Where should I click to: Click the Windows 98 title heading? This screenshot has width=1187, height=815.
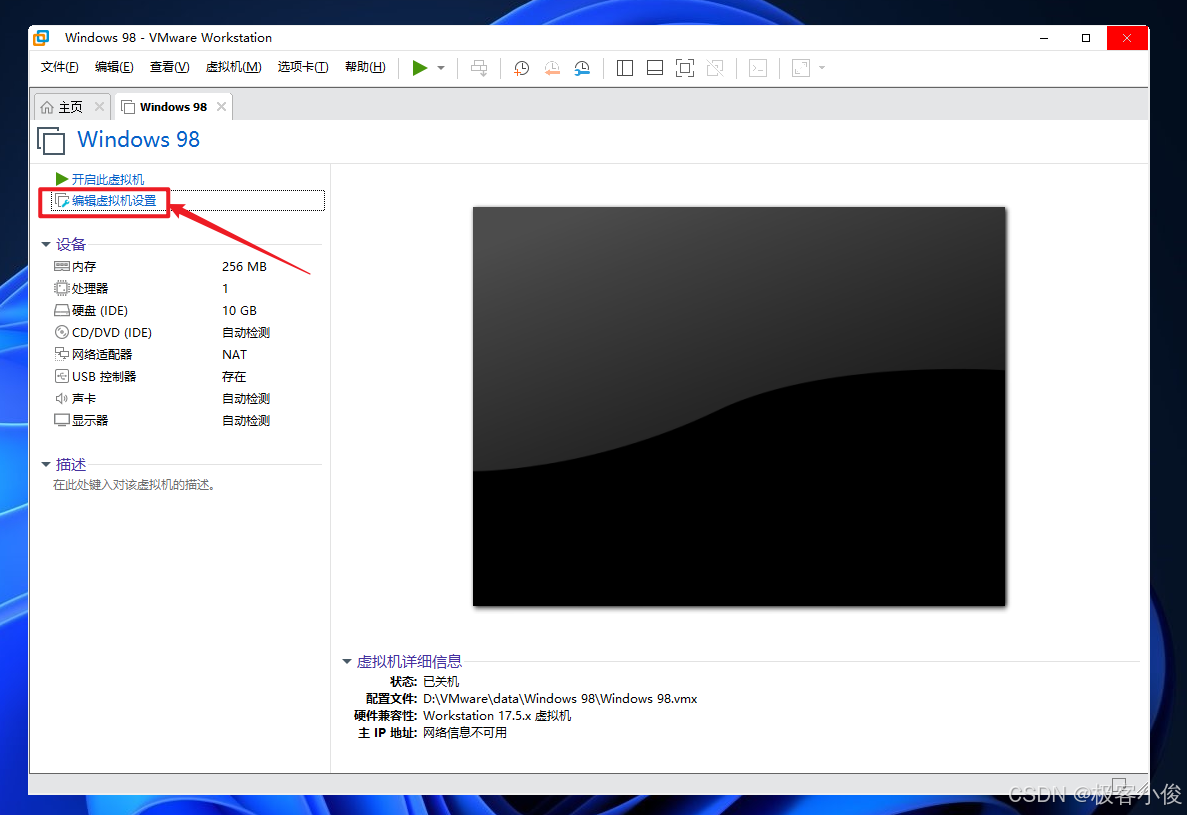pos(139,139)
